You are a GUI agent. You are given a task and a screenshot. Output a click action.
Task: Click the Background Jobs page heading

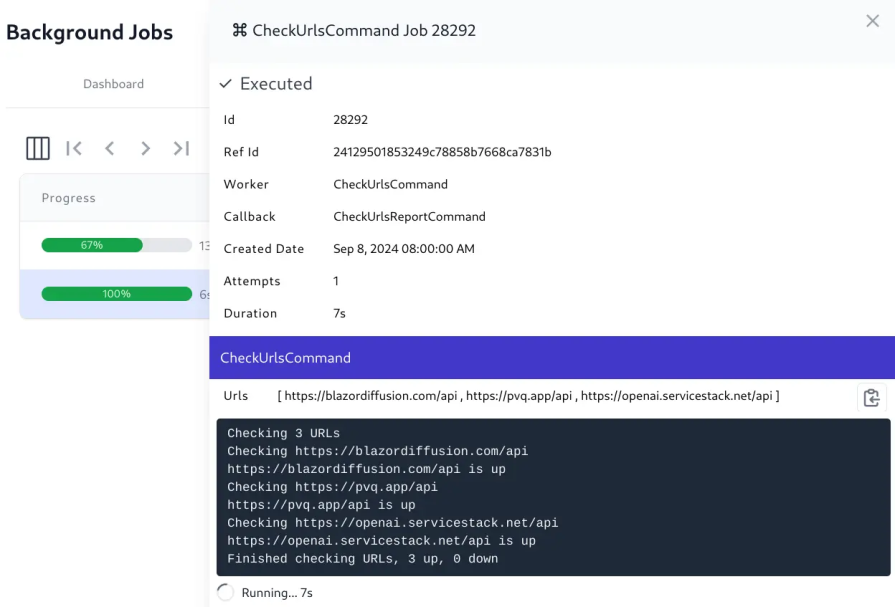coord(90,32)
